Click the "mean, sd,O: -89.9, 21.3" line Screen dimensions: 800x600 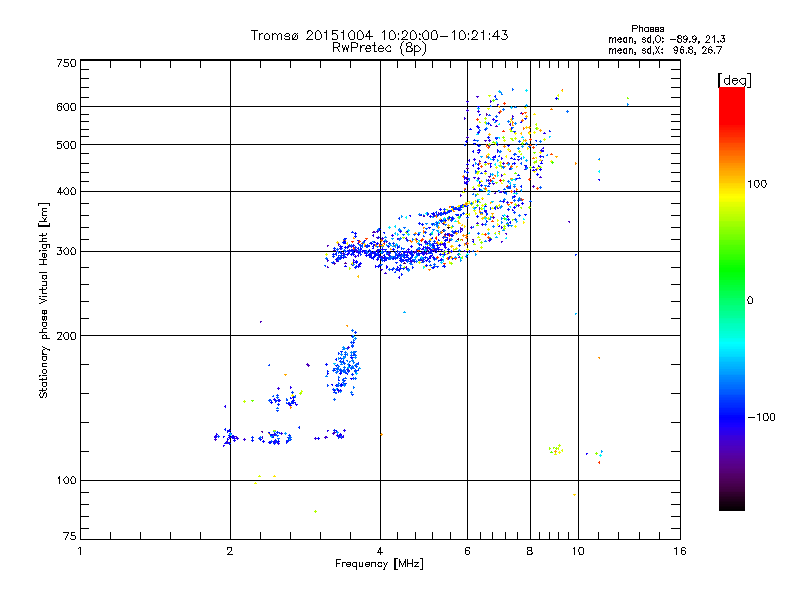point(666,39)
